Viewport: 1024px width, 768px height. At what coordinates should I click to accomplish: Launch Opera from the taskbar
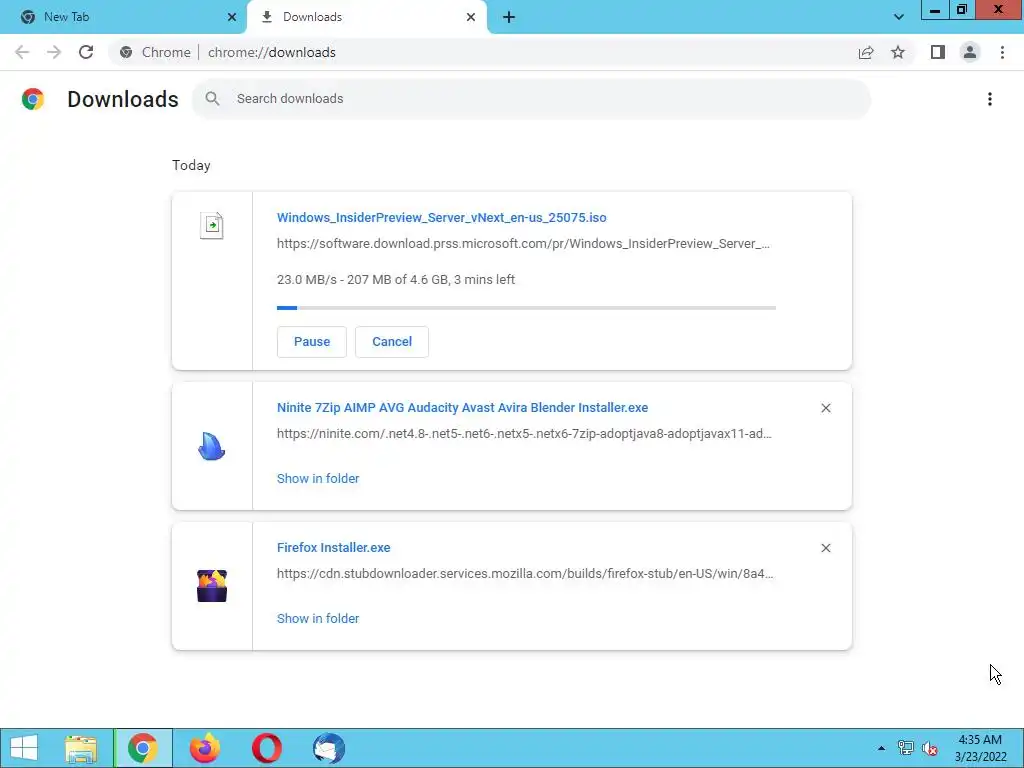[x=266, y=748]
